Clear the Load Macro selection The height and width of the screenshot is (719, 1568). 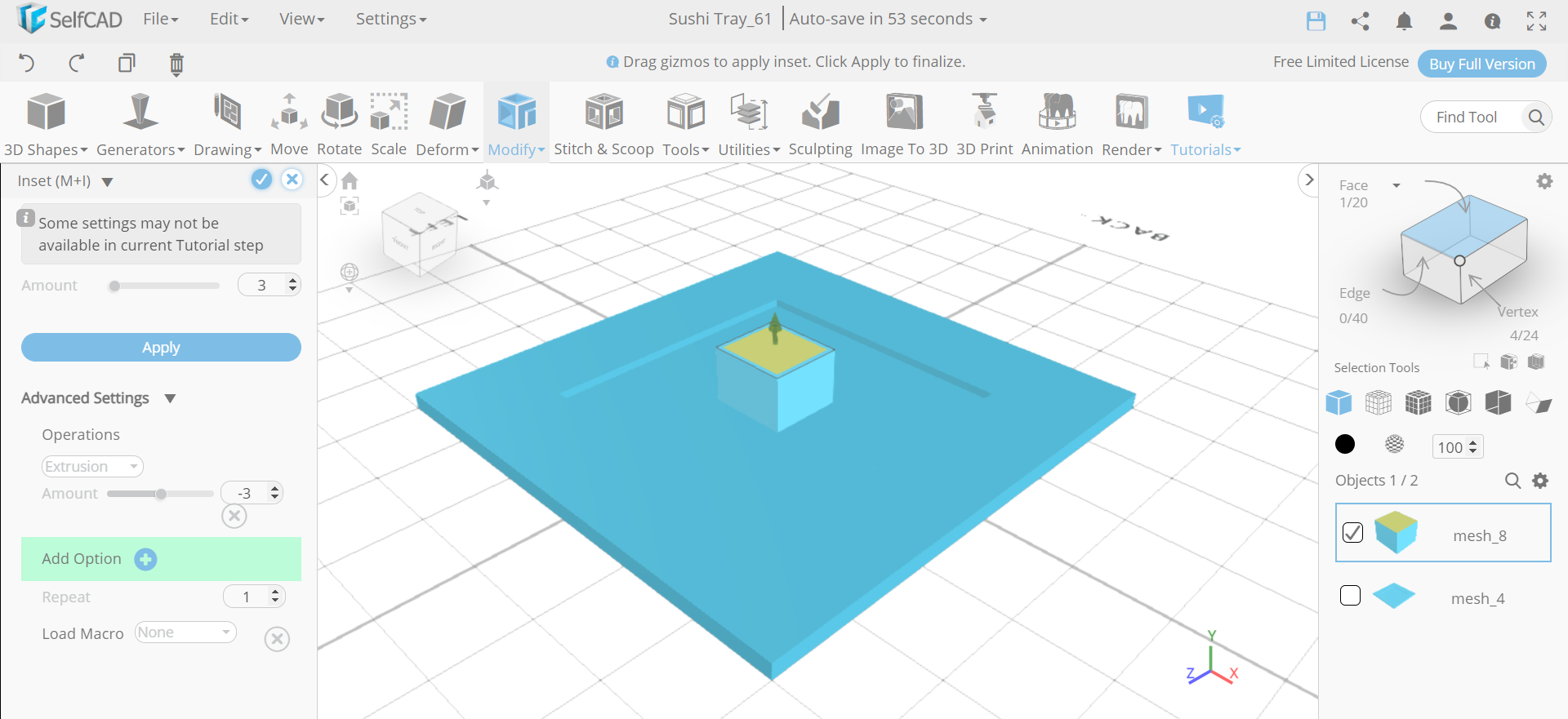(277, 638)
